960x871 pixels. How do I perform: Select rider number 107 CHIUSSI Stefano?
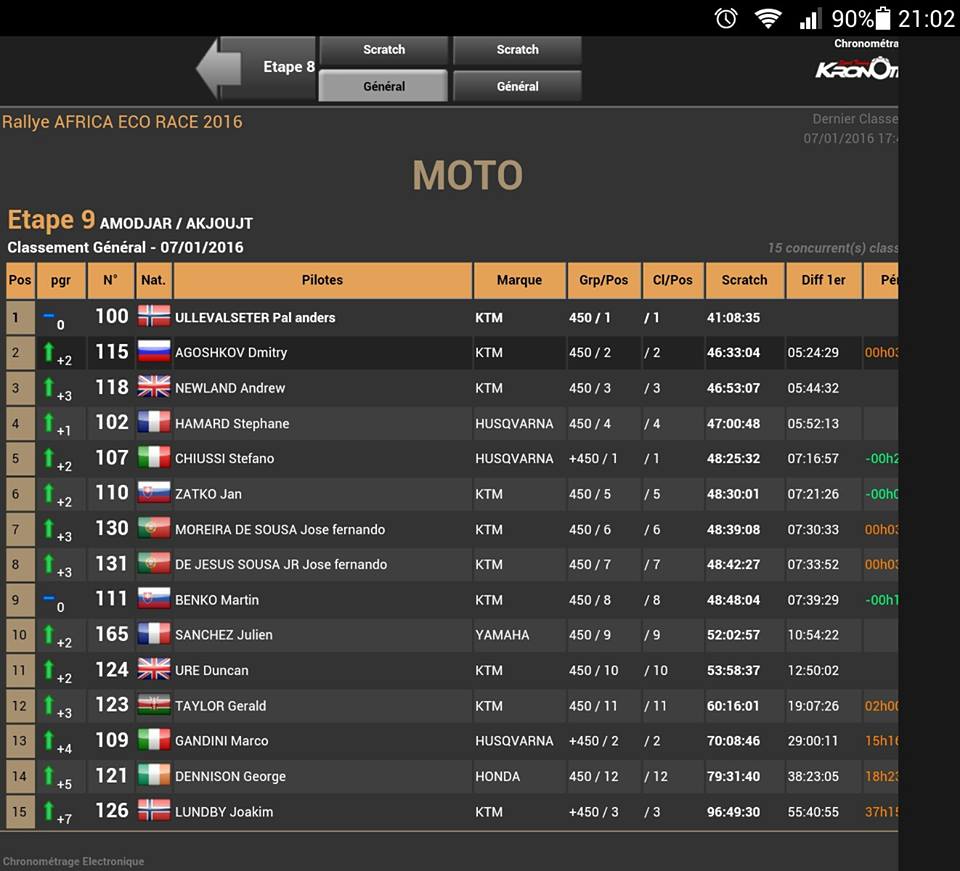pos(224,458)
